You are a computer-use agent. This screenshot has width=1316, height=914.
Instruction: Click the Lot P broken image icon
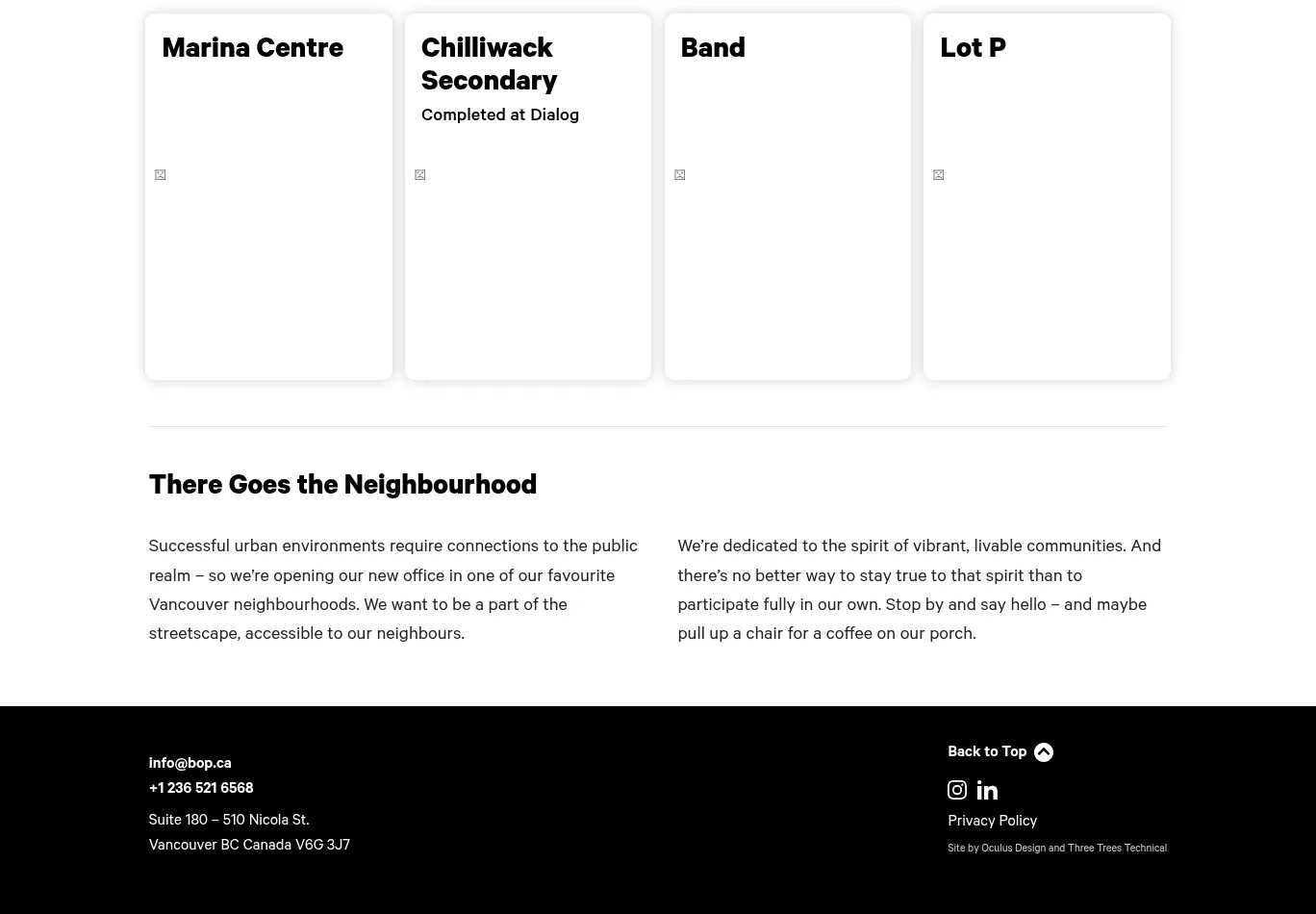click(x=939, y=175)
